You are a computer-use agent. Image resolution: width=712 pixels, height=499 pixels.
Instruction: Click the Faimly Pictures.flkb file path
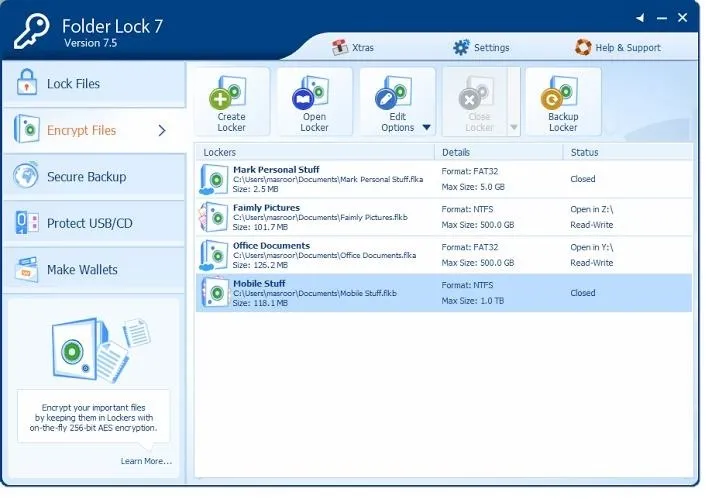pyautogui.click(x=320, y=217)
